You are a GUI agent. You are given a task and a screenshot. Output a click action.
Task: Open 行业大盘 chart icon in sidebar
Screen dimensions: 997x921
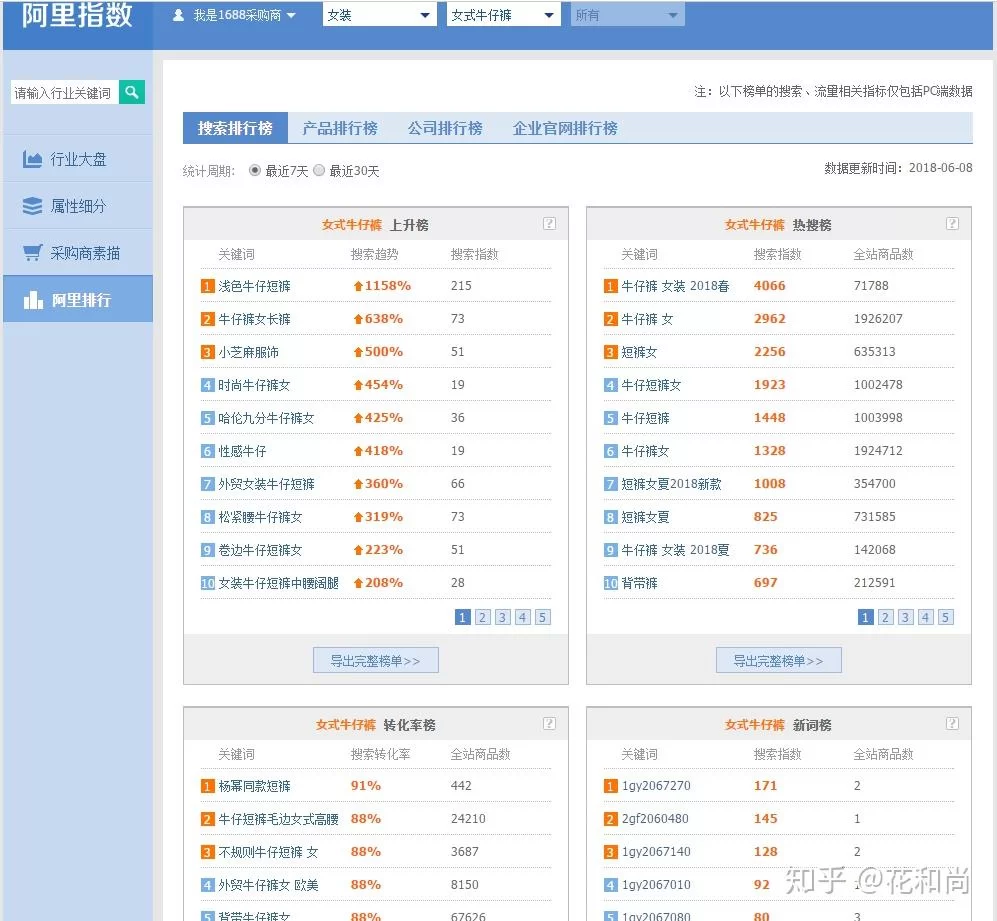point(32,159)
